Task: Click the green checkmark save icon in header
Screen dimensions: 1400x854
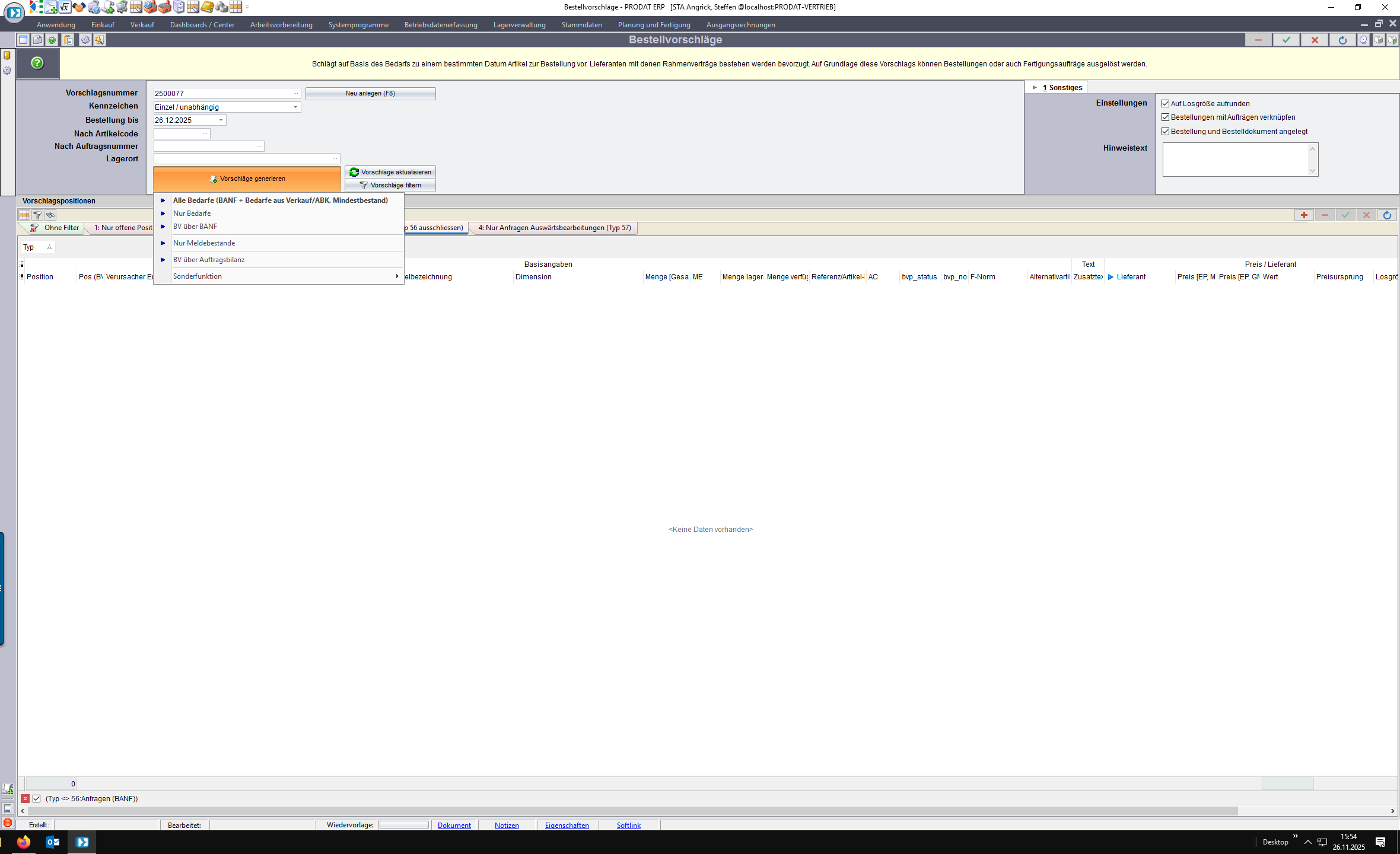Action: [x=1286, y=40]
